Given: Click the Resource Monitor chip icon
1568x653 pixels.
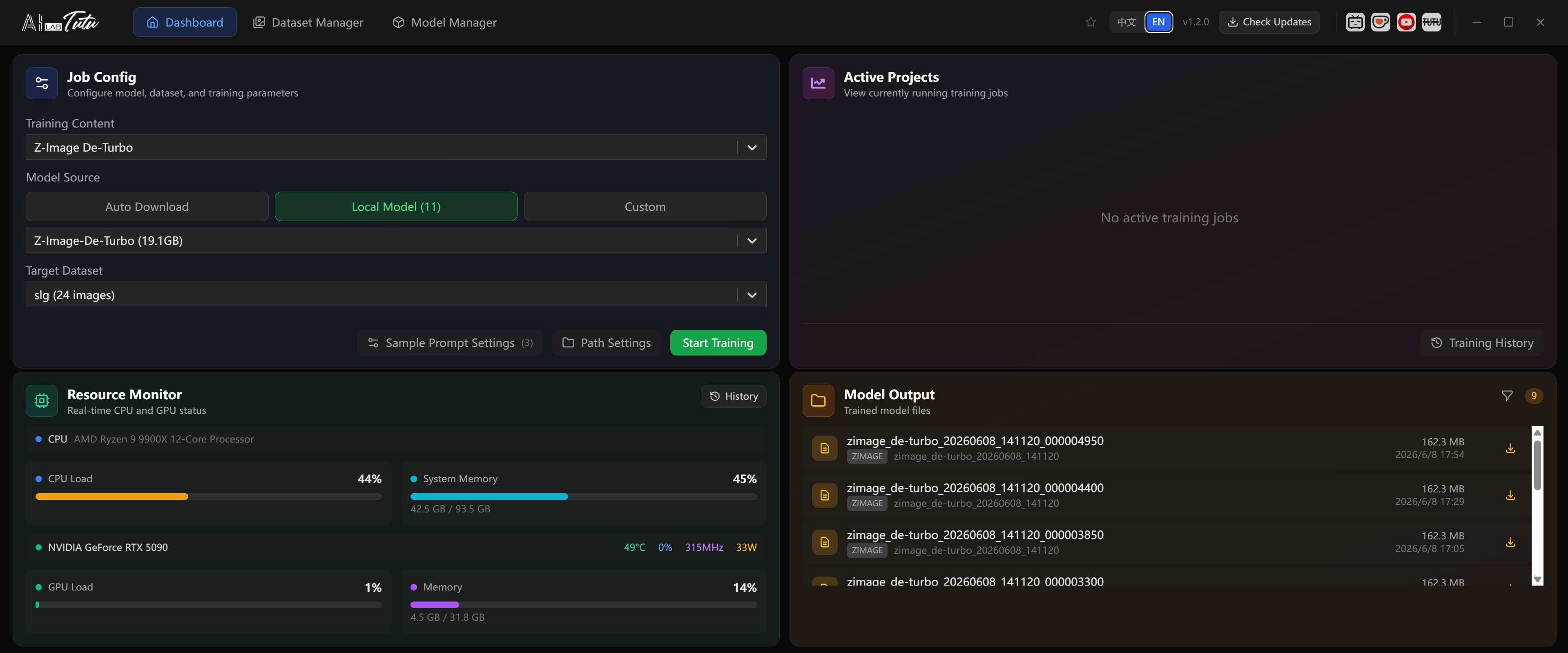Looking at the screenshot, I should (41, 400).
